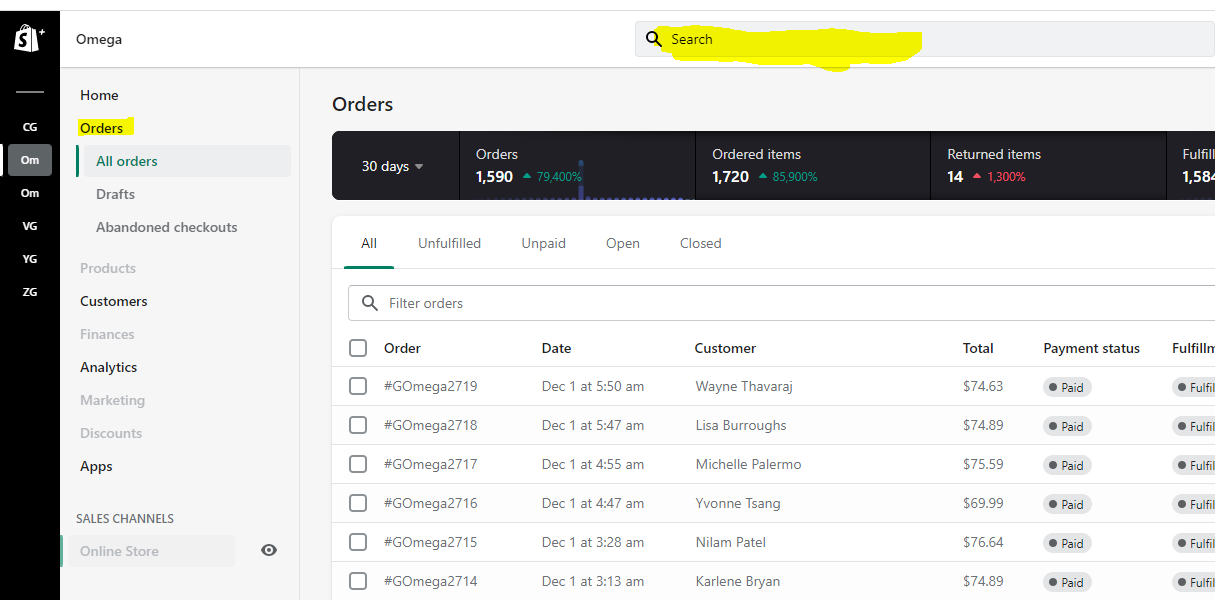Click the magnifier icon in Search bar

(654, 39)
